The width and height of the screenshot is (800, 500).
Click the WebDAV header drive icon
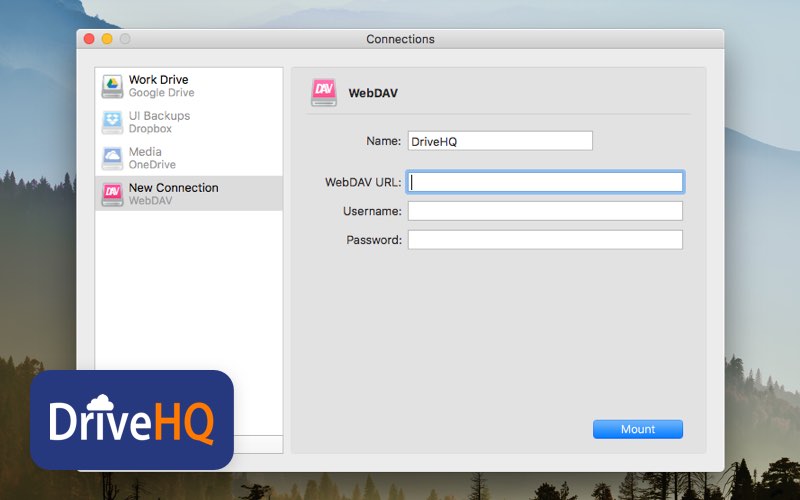point(324,92)
